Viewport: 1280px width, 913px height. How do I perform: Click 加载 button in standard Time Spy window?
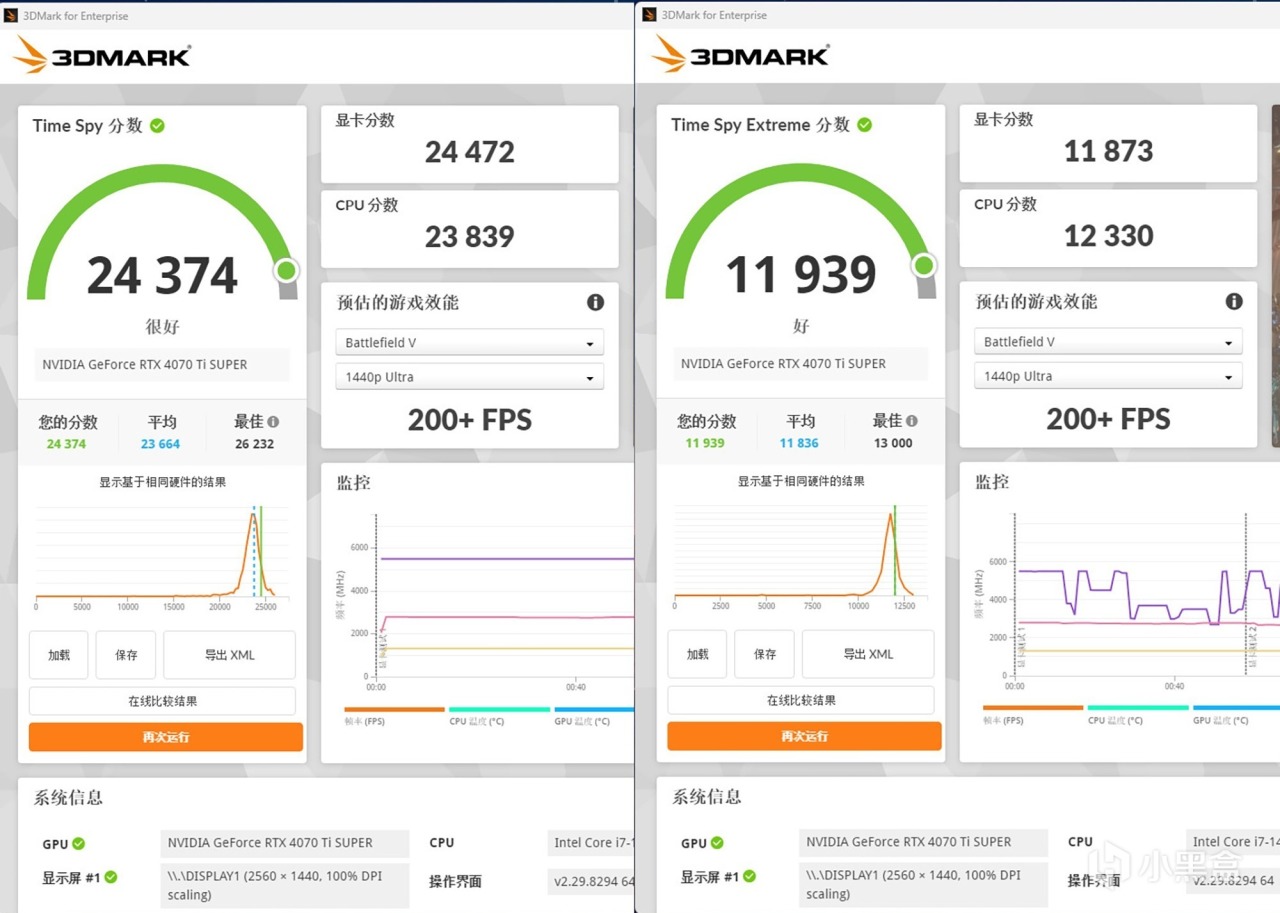point(59,655)
